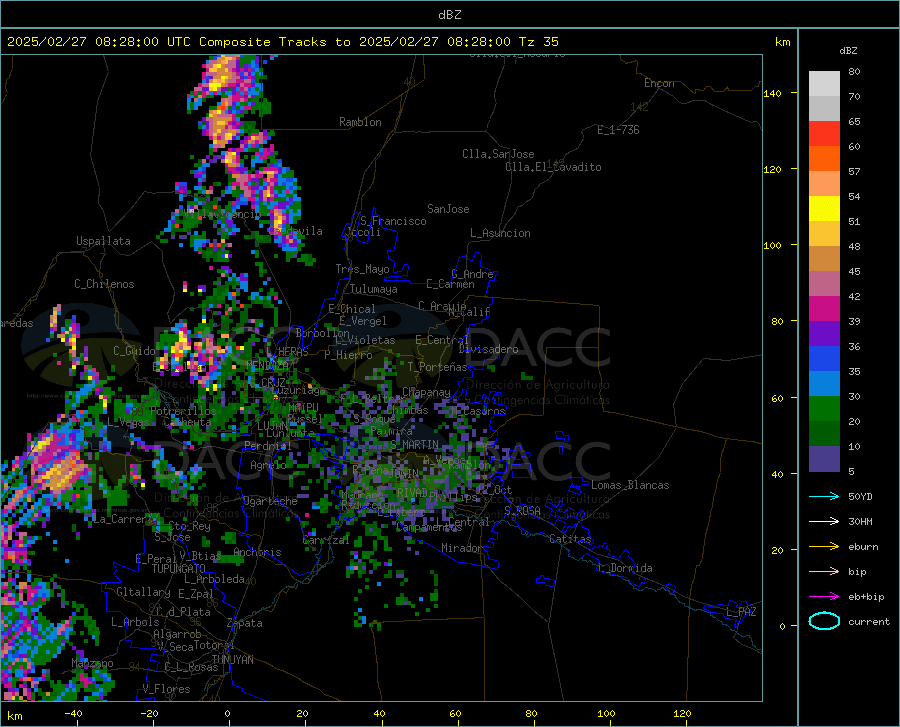Click the 'Divisadero' map label
900x727 pixels.
point(488,349)
